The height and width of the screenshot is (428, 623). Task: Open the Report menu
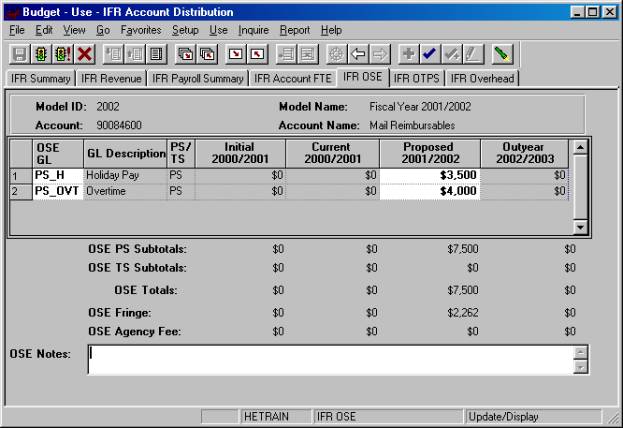[x=294, y=30]
